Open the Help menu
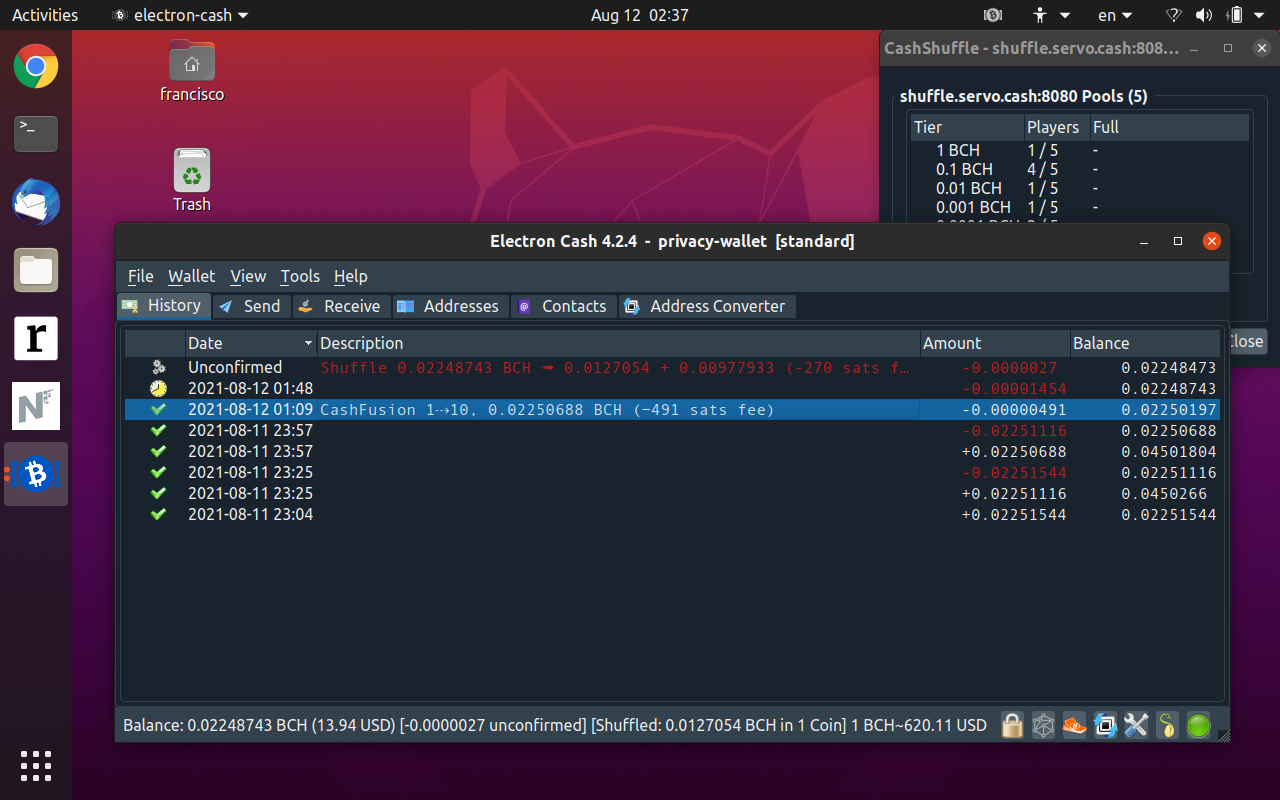This screenshot has width=1280, height=800. (351, 276)
